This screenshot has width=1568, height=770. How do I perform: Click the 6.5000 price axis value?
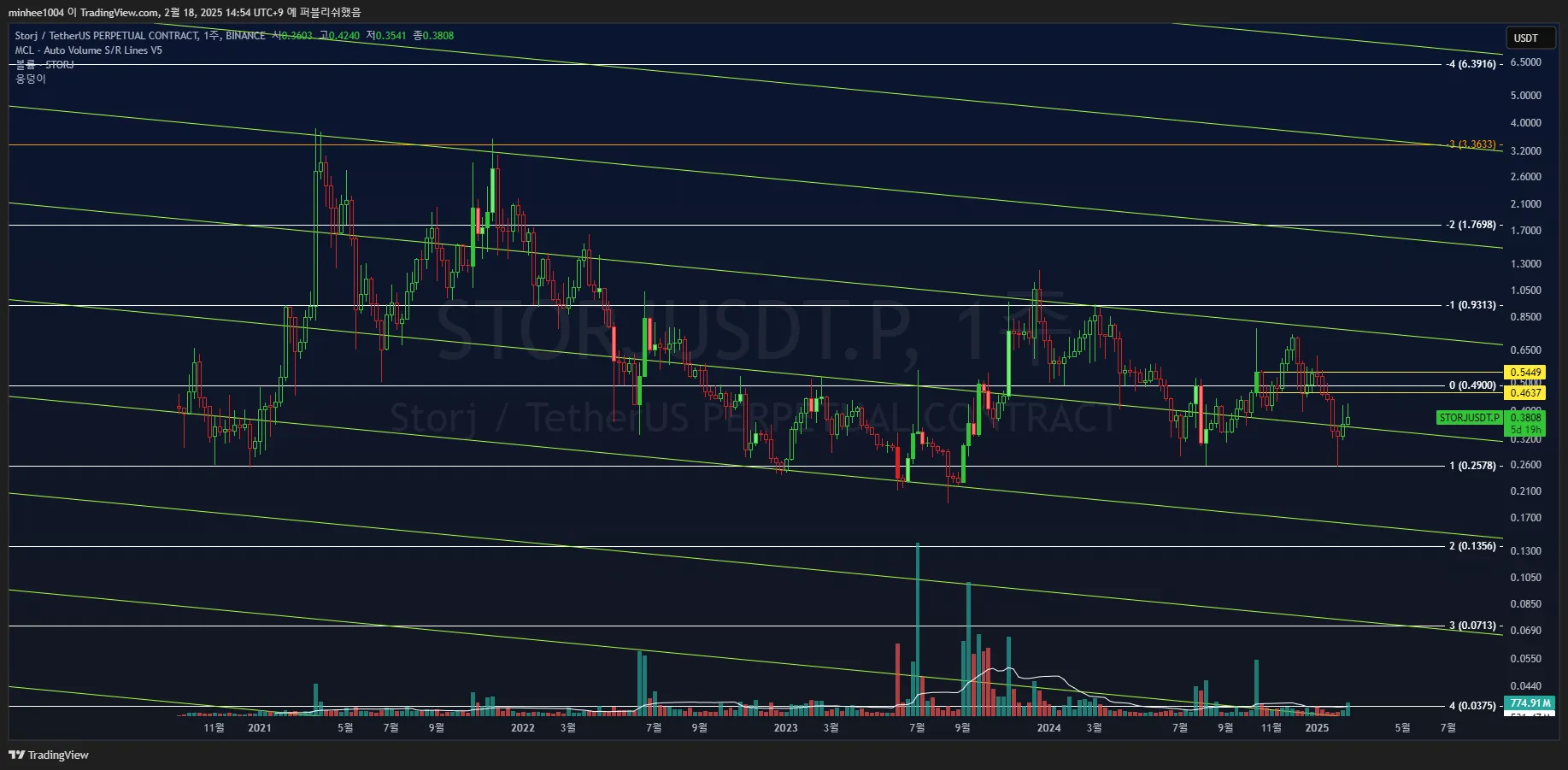(x=1526, y=62)
